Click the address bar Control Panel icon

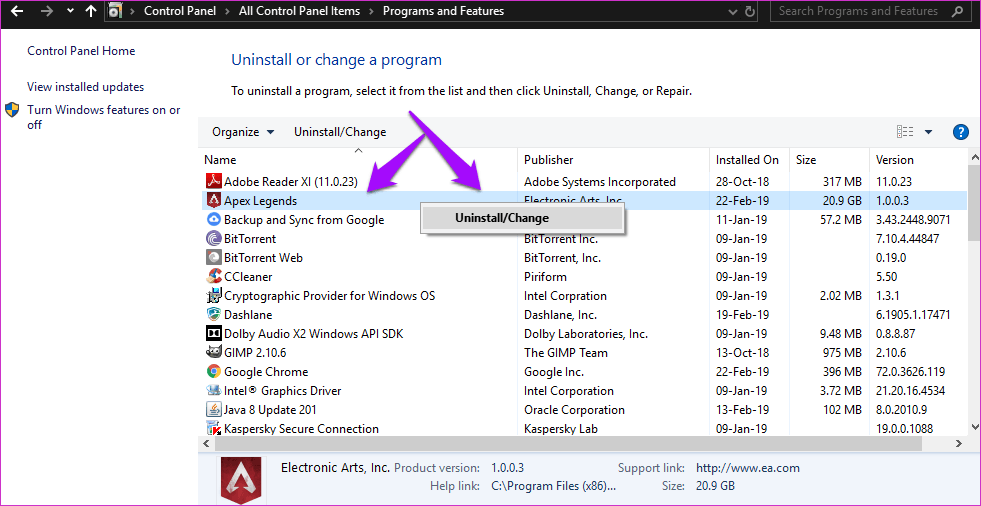coord(115,11)
